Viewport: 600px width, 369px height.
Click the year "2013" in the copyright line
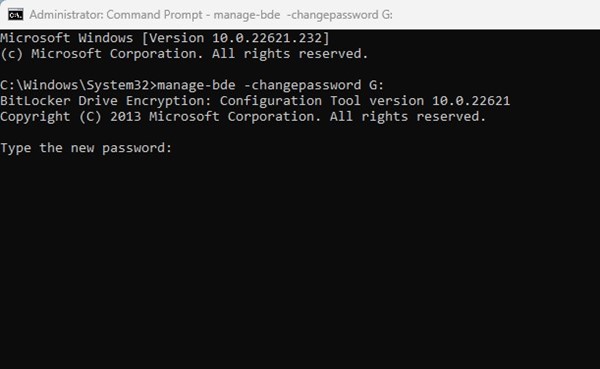click(126, 116)
